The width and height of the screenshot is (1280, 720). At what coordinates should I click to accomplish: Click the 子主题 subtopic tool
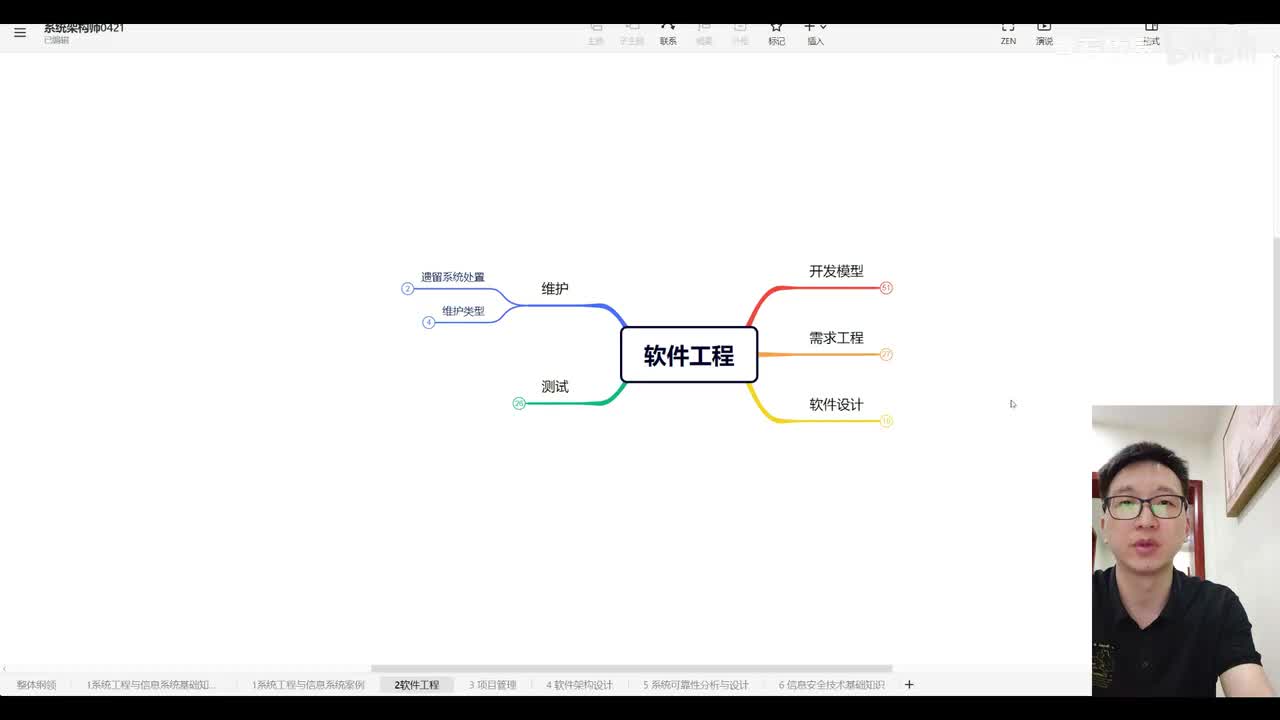pos(632,33)
